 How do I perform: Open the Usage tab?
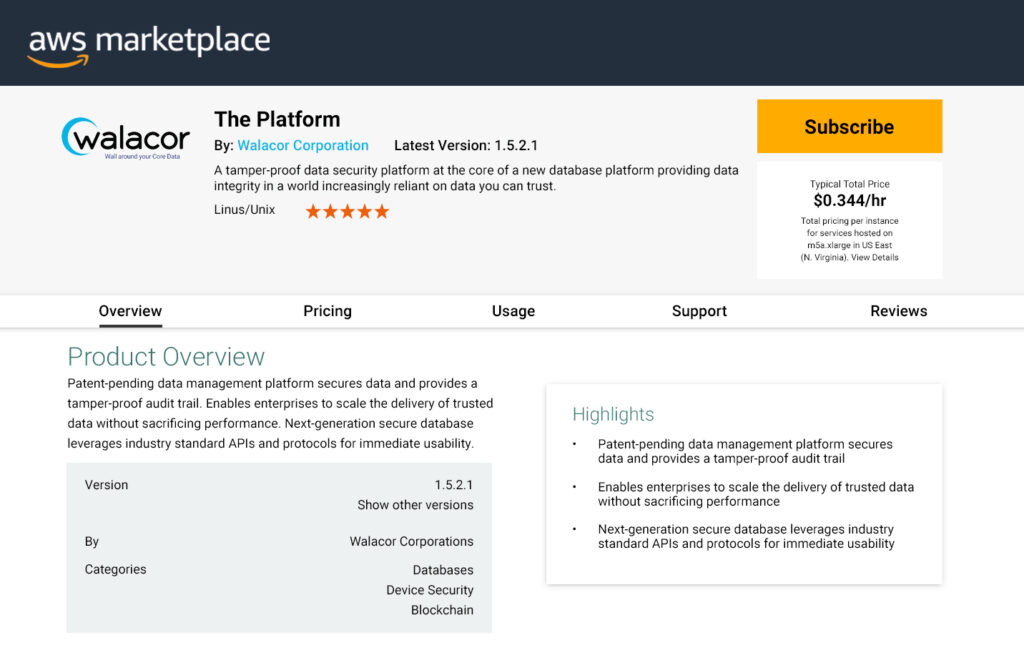point(513,311)
